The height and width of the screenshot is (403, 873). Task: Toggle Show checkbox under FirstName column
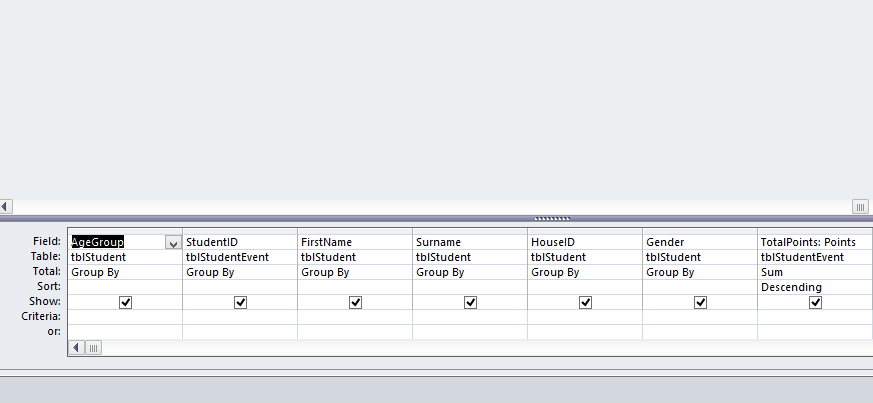pos(355,302)
